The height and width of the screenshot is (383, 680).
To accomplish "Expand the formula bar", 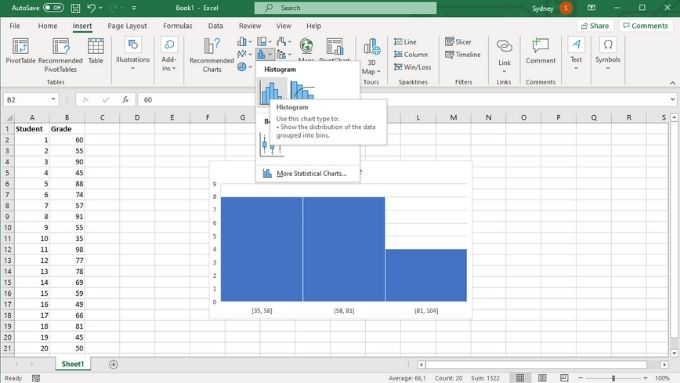I will point(672,99).
